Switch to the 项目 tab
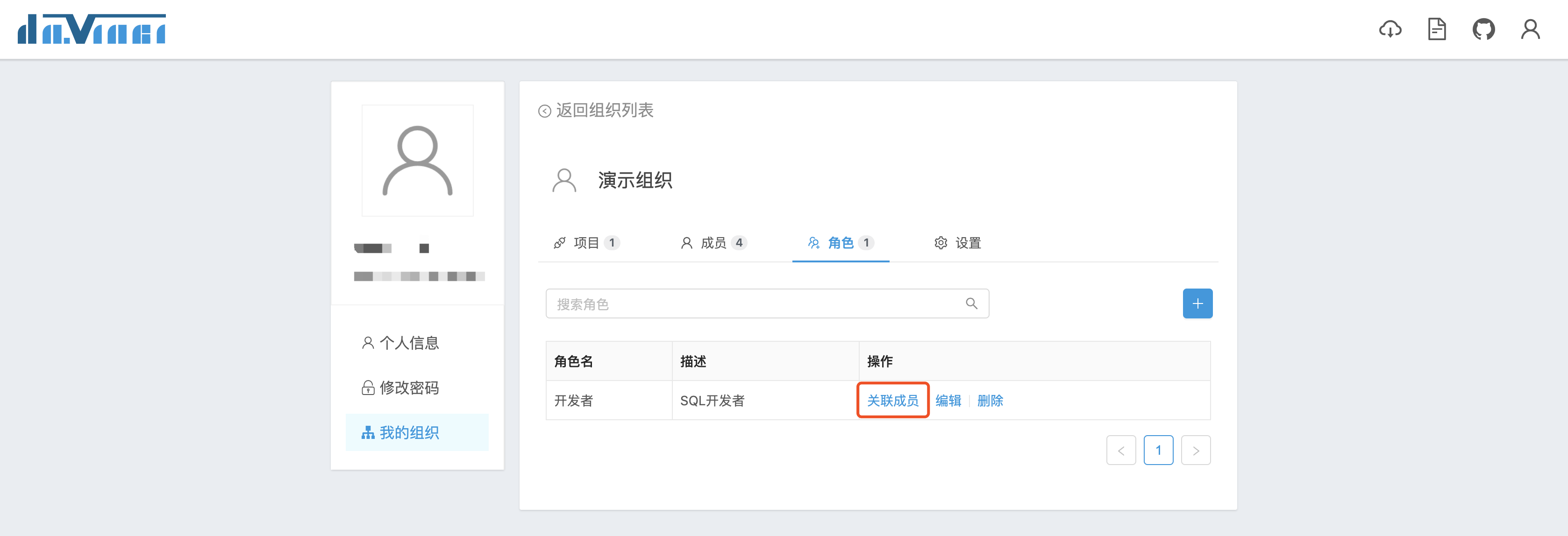The image size is (1568, 536). (586, 243)
